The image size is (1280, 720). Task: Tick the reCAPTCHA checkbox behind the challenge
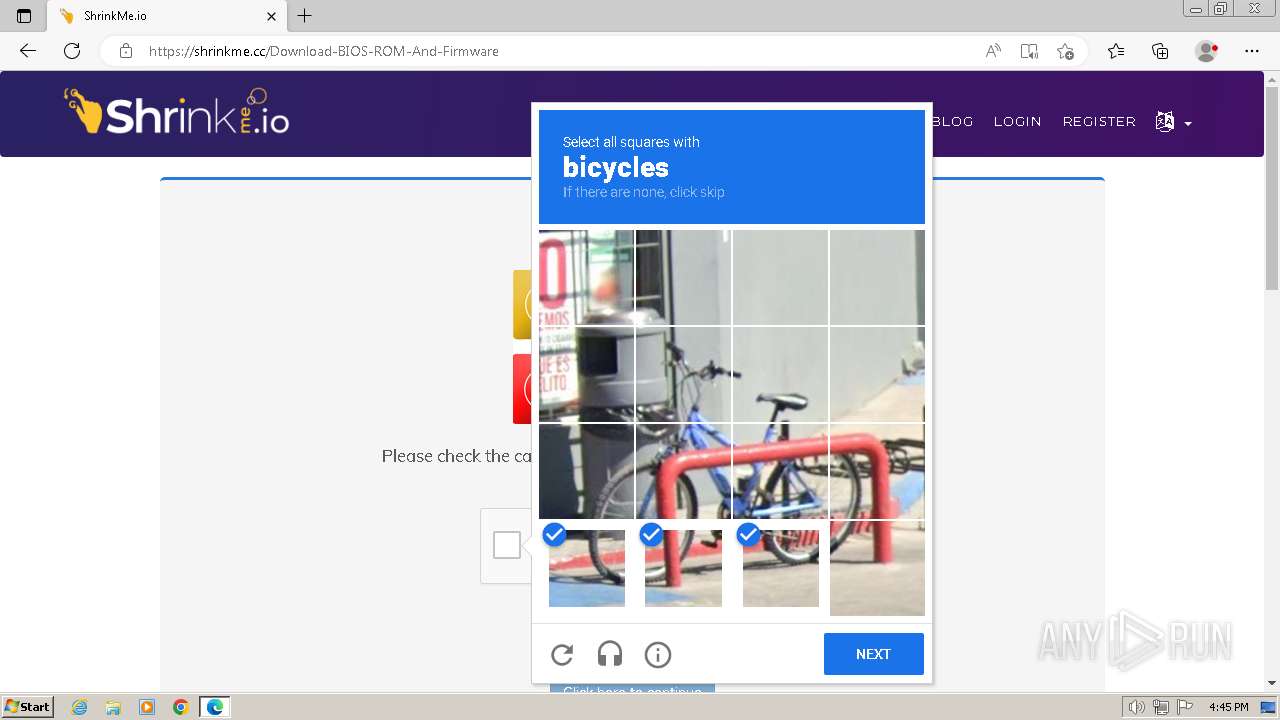(x=507, y=545)
